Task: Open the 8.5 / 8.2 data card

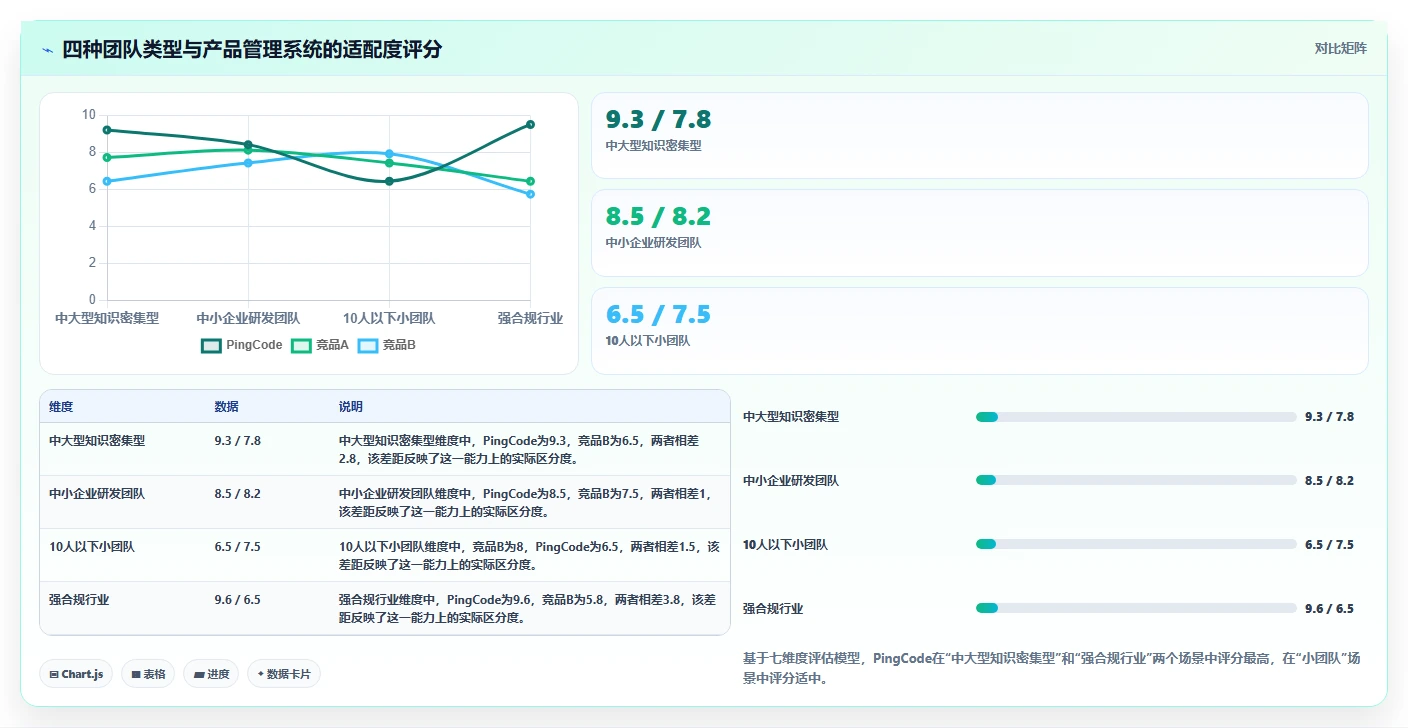Action: pos(979,232)
